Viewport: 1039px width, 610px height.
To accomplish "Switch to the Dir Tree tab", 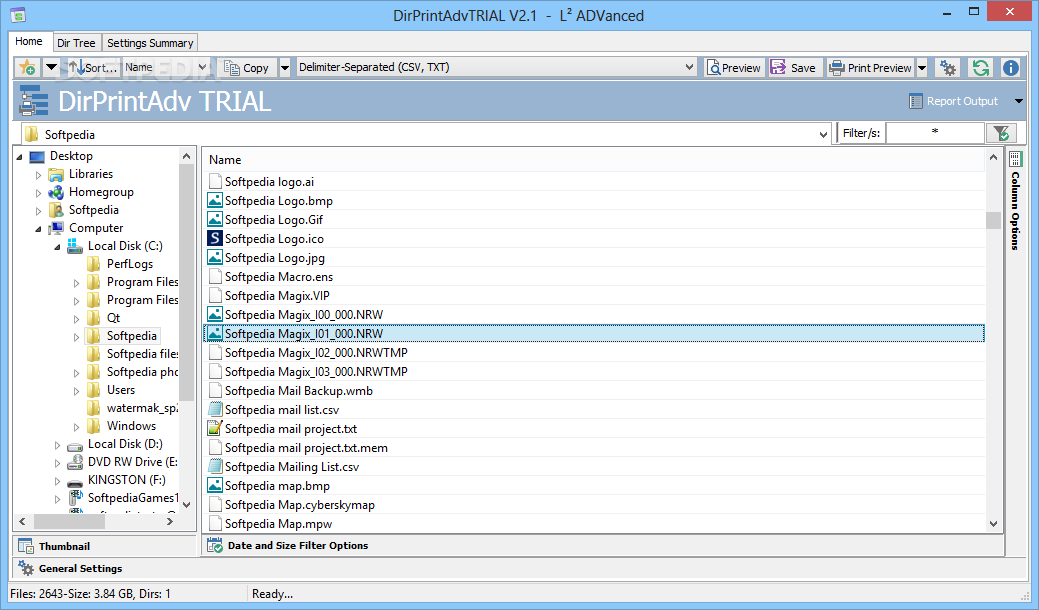I will tap(76, 43).
